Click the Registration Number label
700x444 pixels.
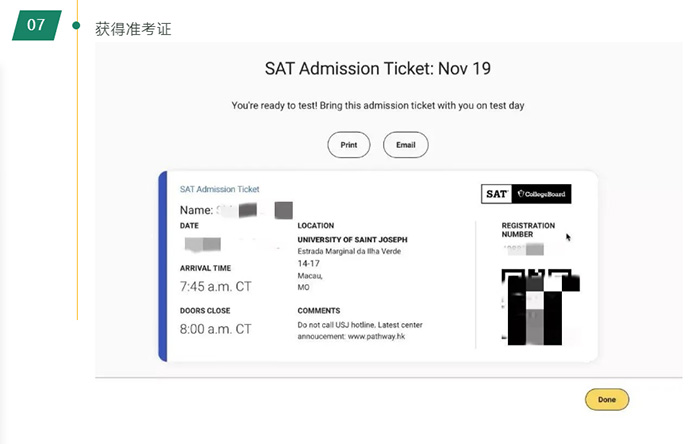528,231
